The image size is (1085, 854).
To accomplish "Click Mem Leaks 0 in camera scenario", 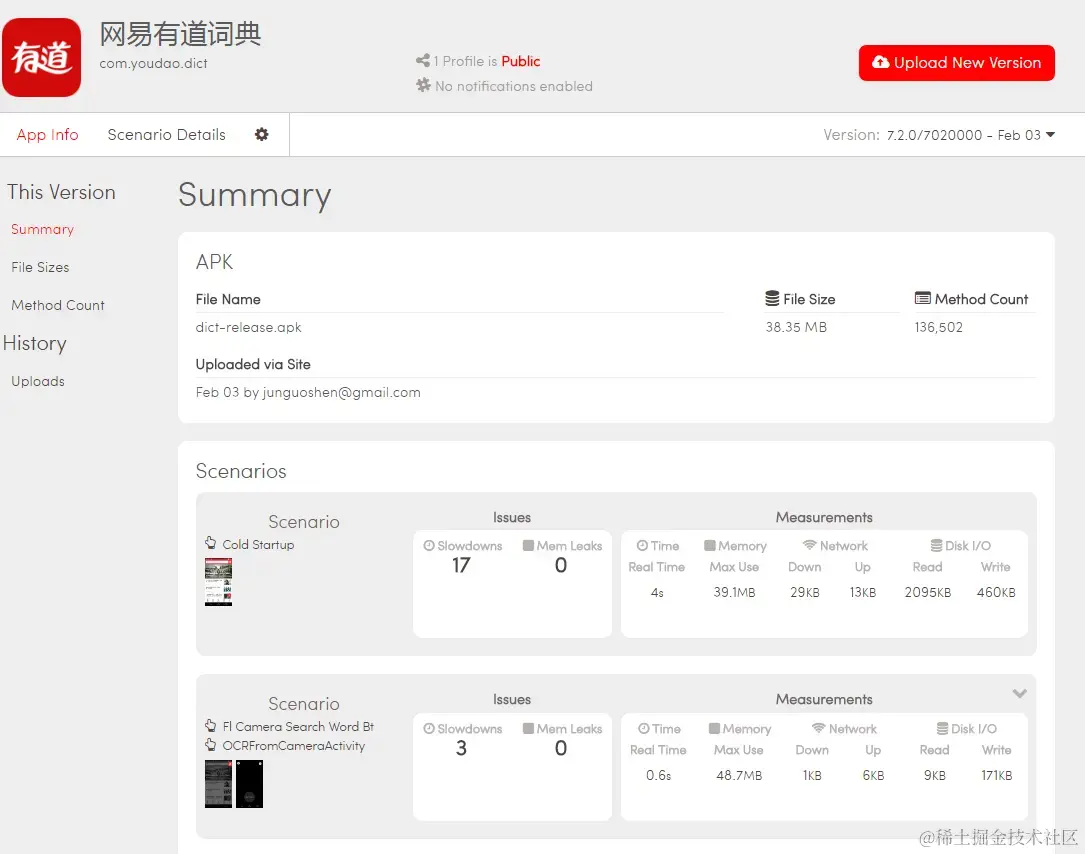I will 560,748.
